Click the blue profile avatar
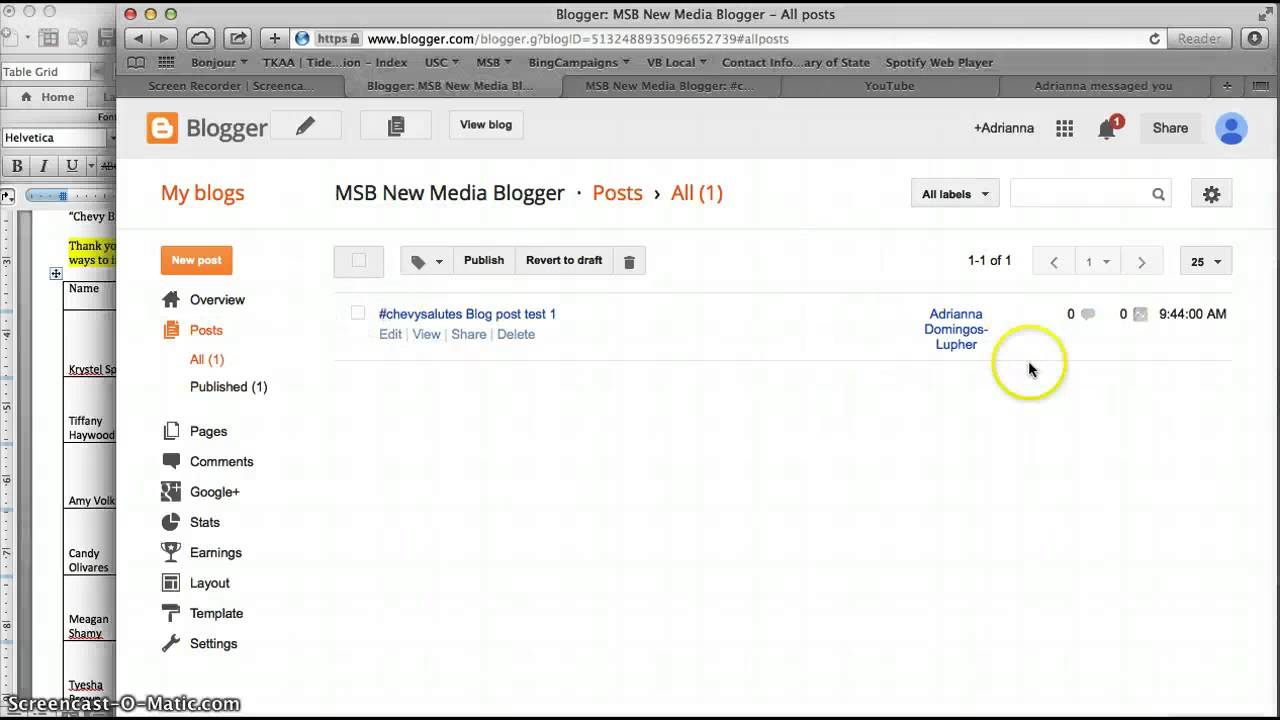 (1231, 128)
